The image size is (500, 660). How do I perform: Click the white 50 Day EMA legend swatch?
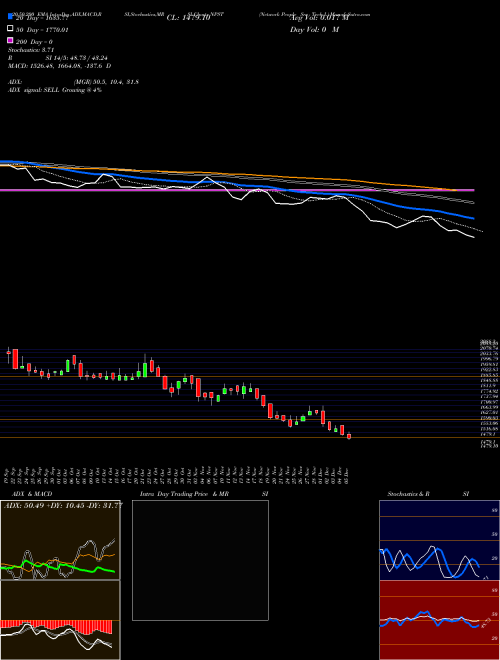(11, 29)
